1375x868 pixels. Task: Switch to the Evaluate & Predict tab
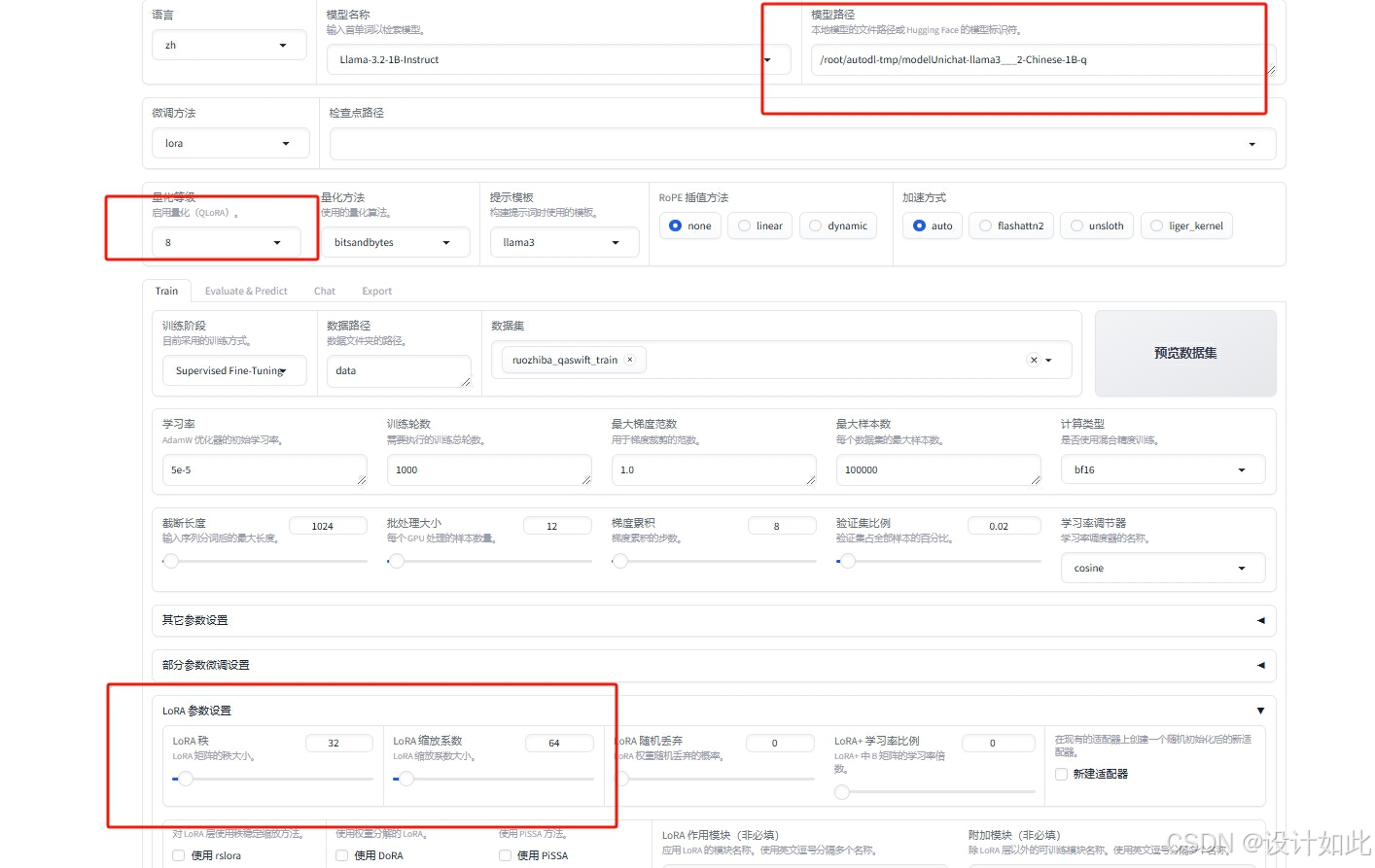click(x=246, y=291)
